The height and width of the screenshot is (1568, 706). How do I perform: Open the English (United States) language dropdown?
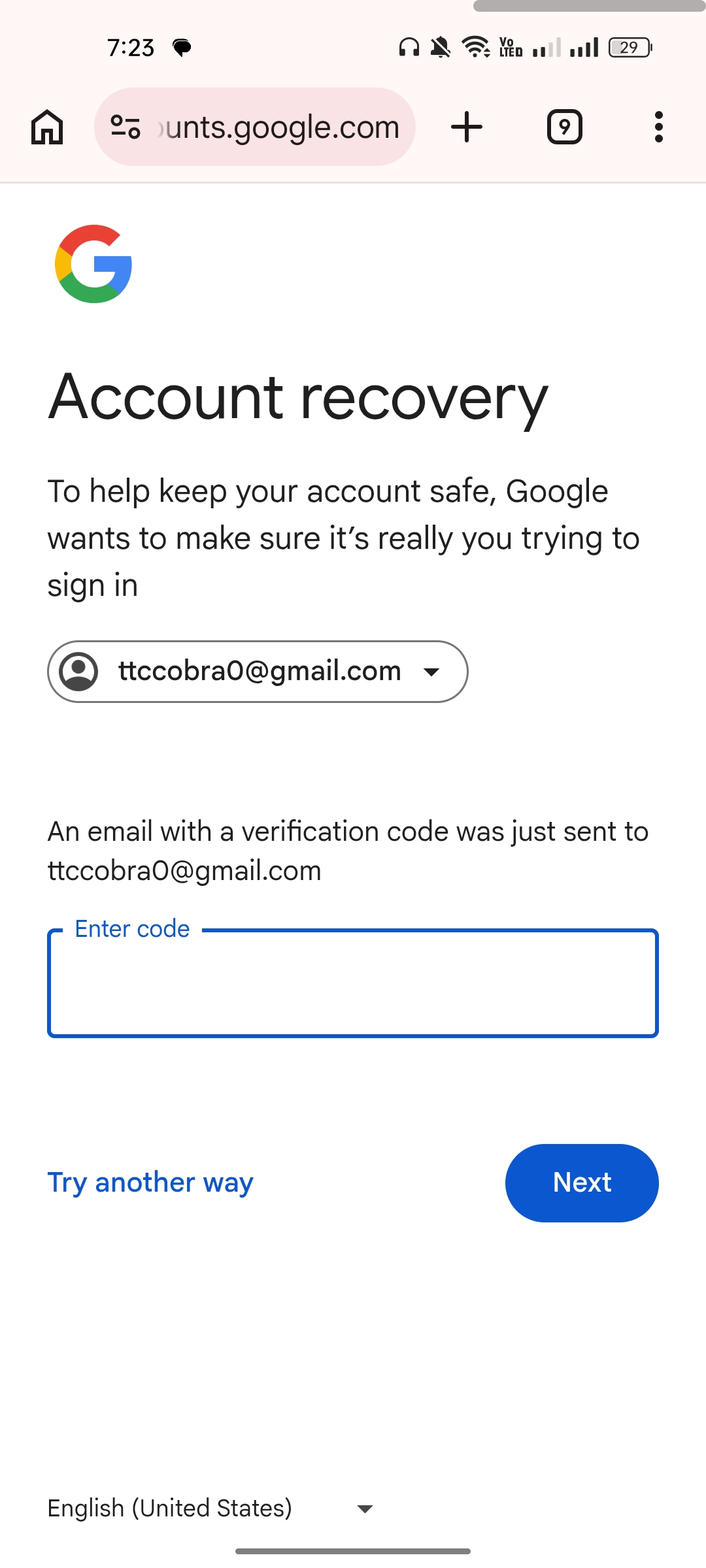(x=170, y=1508)
